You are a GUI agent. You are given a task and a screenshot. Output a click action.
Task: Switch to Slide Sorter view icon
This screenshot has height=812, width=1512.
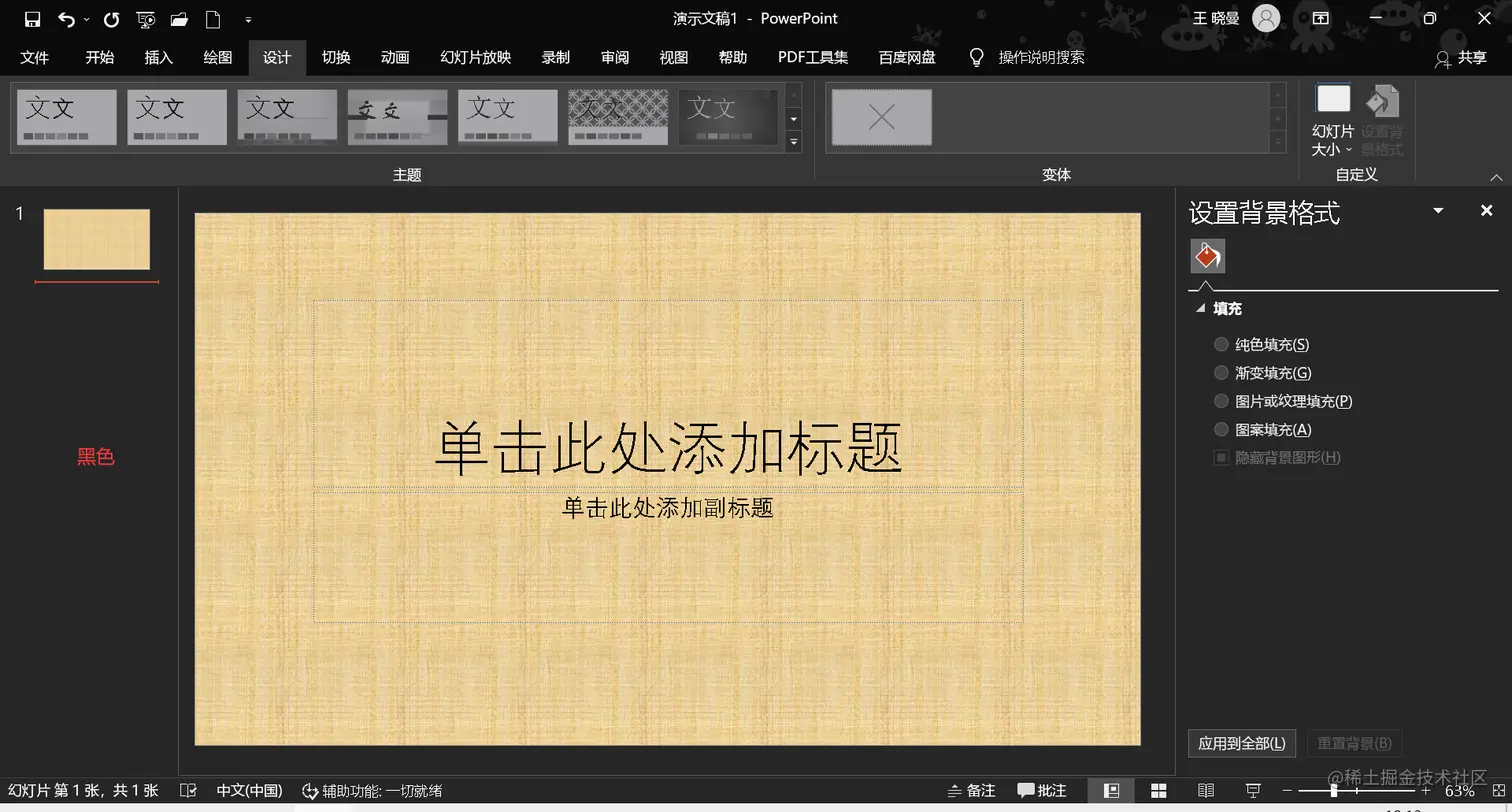pyautogui.click(x=1159, y=790)
